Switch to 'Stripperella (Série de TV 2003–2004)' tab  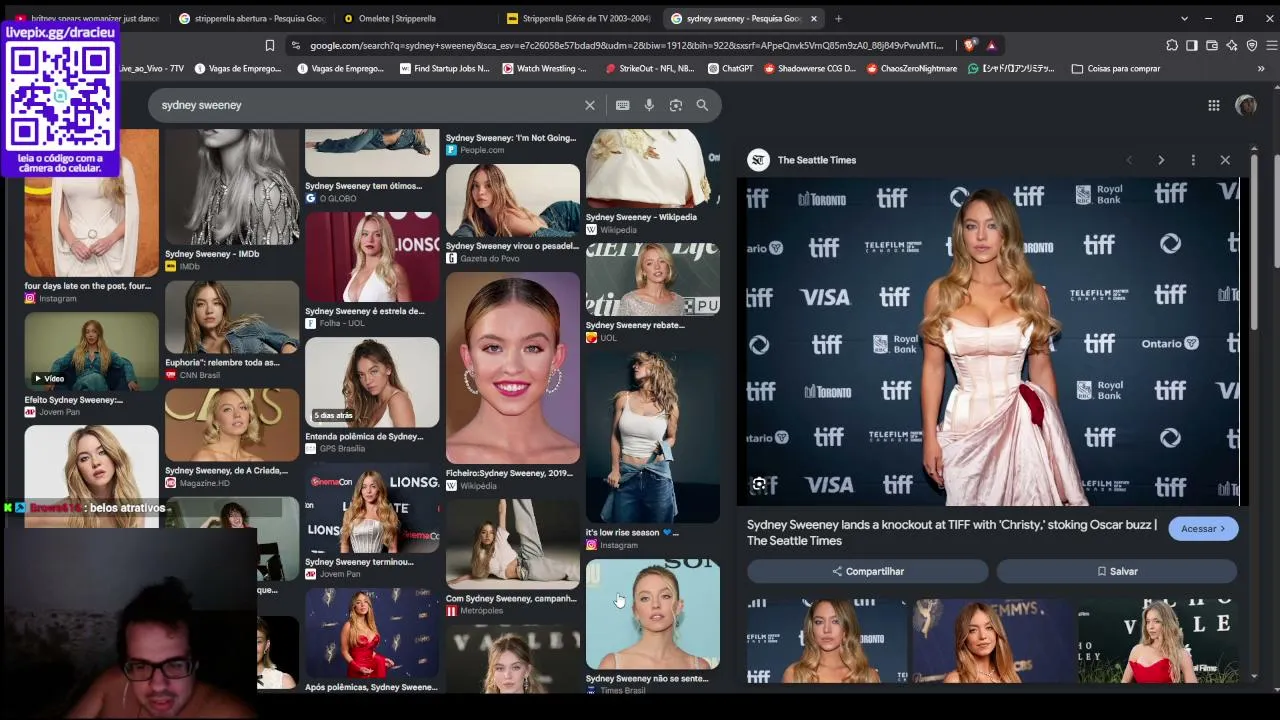tap(580, 18)
